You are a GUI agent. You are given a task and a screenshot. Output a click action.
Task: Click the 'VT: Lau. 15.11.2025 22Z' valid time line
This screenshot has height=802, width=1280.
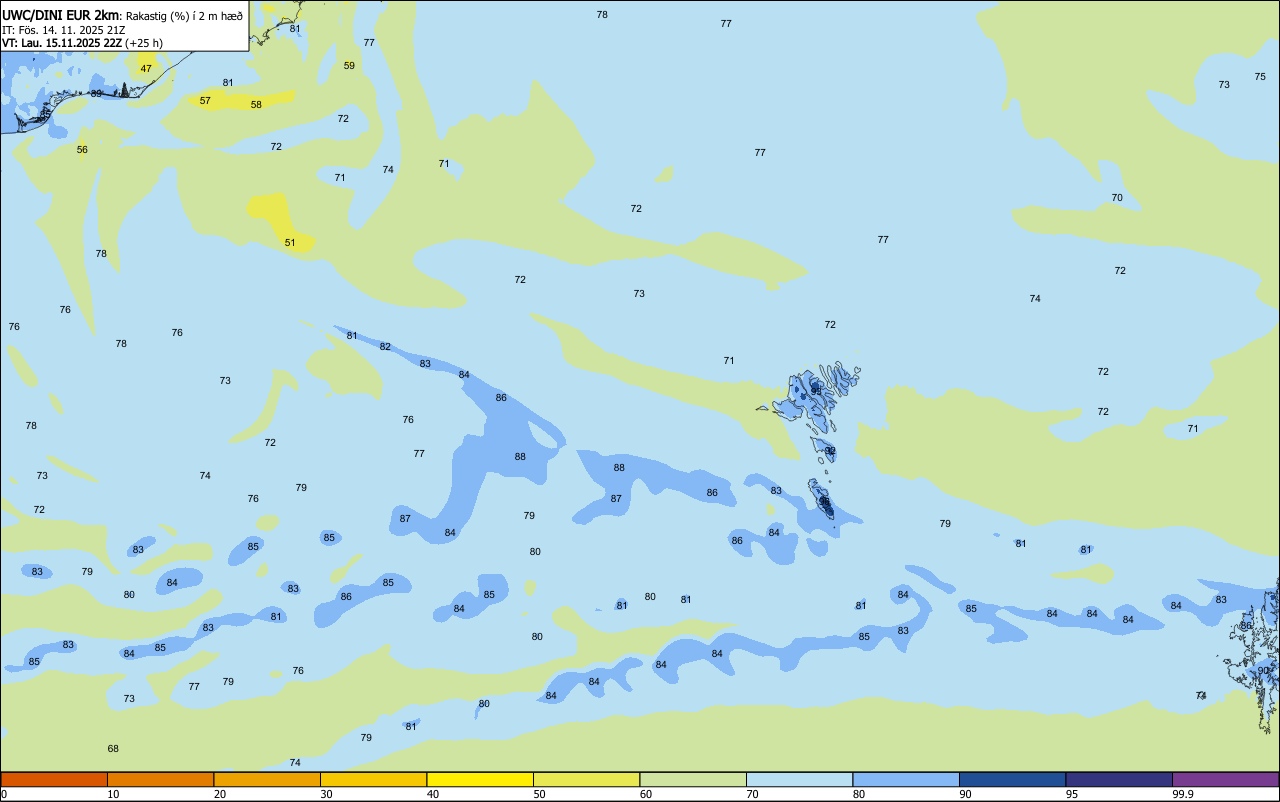coord(62,43)
